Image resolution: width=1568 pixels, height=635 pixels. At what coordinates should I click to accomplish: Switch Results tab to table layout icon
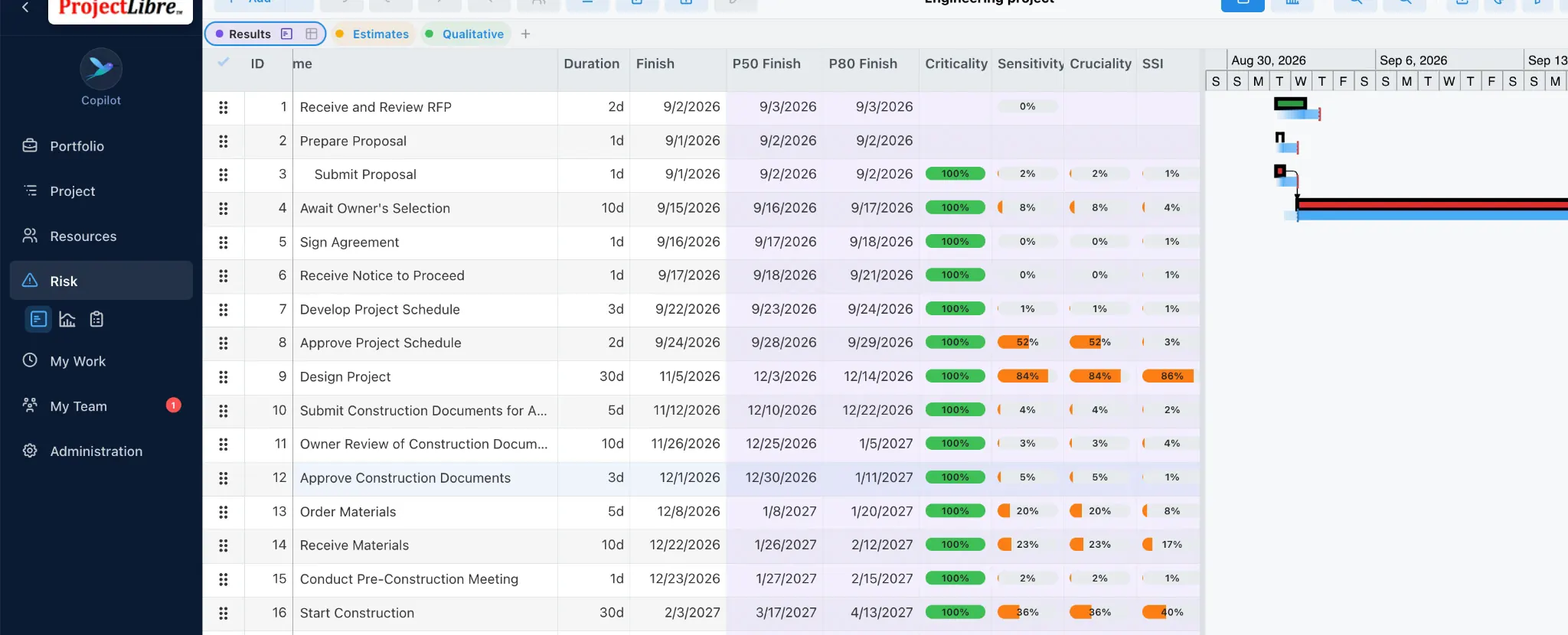pos(312,34)
